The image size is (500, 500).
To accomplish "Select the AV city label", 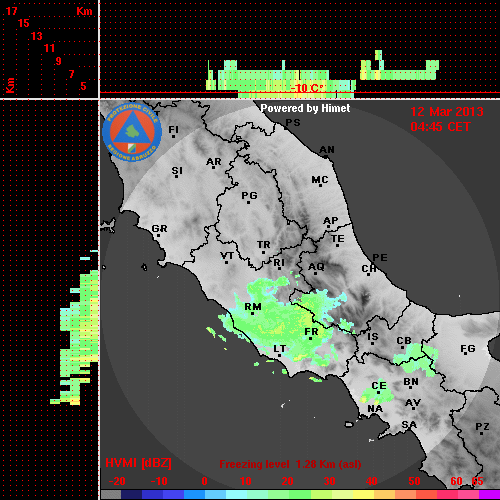I will pos(413,403).
